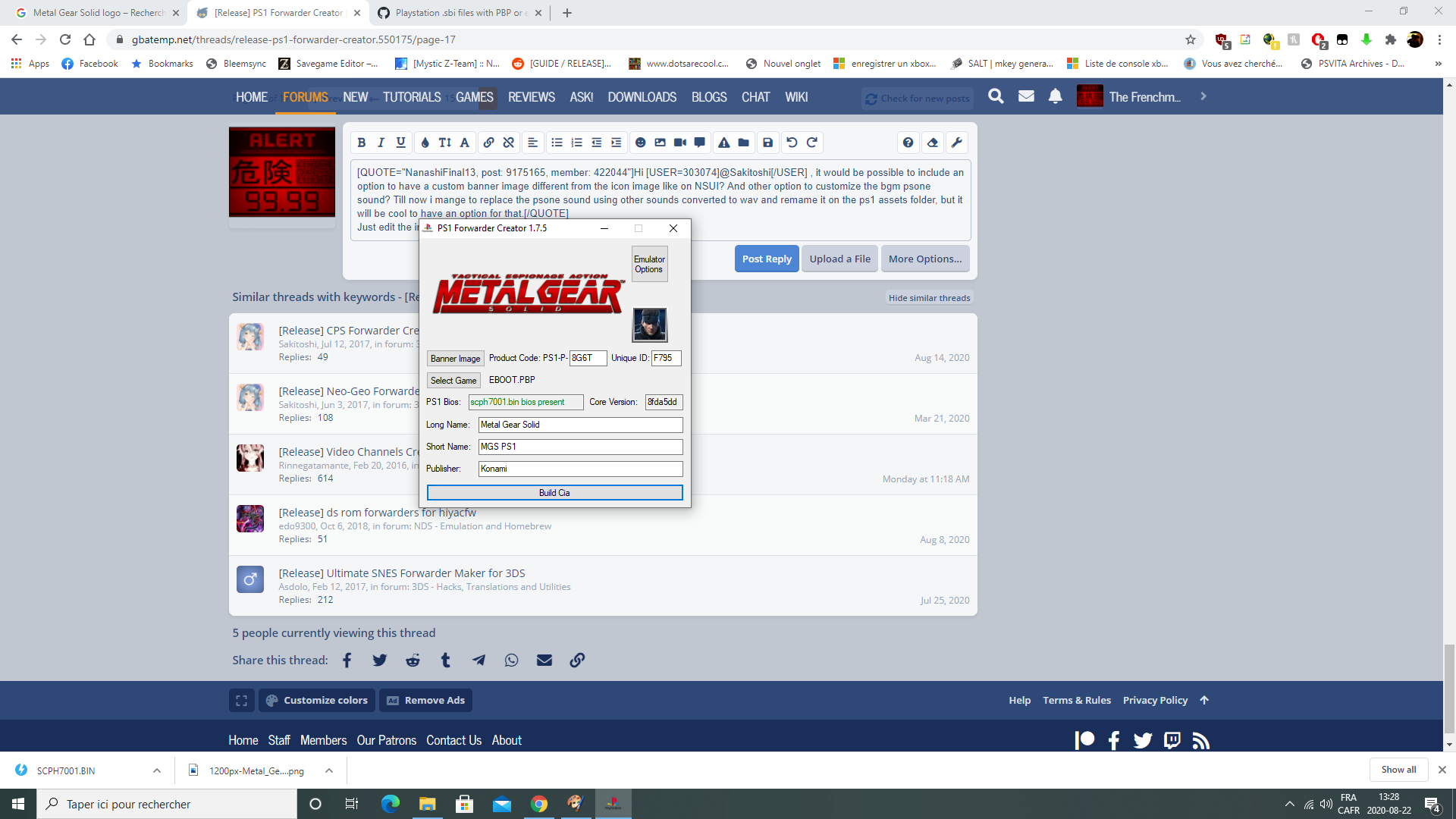Viewport: 1456px width, 819px height.
Task: Undo the last edit in editor
Action: 792,143
